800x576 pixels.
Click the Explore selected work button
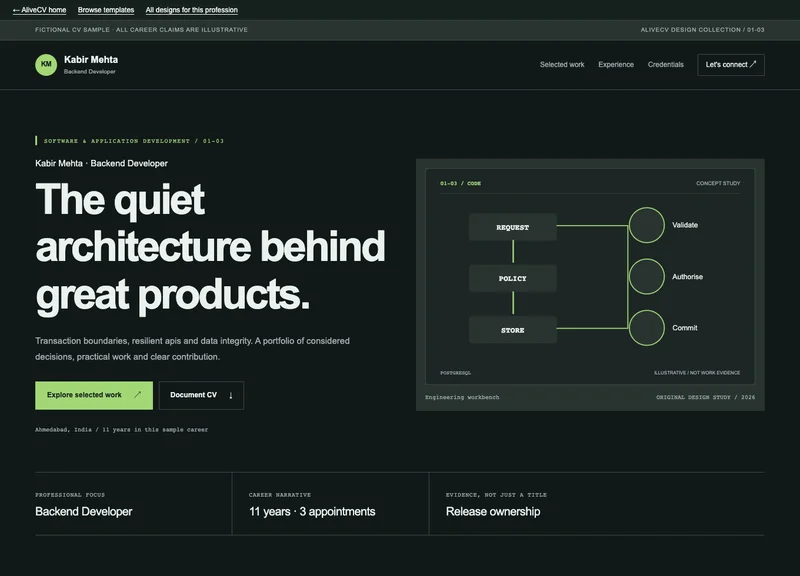(94, 395)
